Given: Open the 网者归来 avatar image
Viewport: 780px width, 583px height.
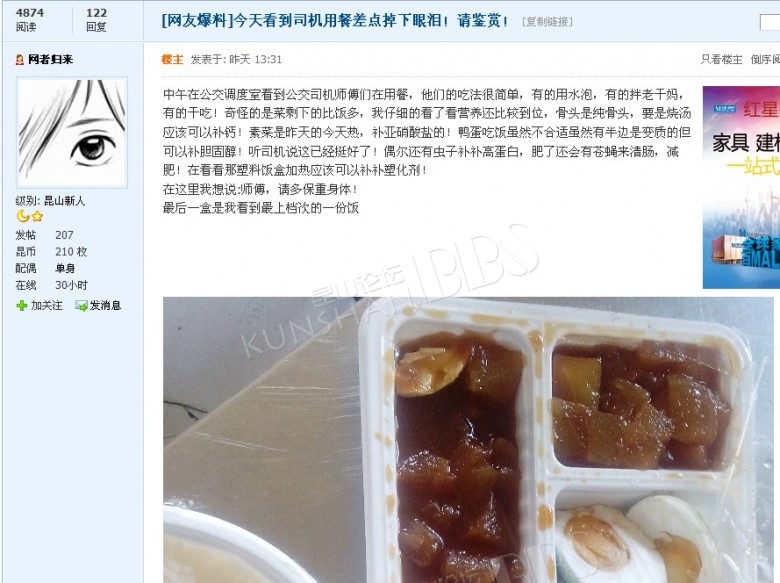Looking at the screenshot, I should click(x=72, y=132).
